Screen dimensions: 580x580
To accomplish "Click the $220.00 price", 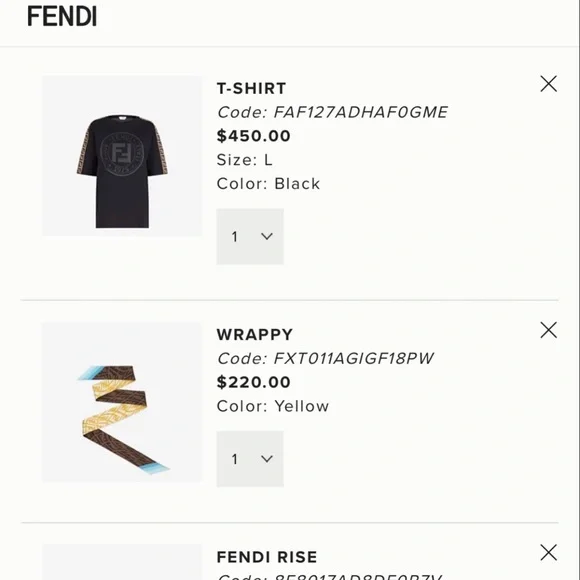I will (x=254, y=382).
